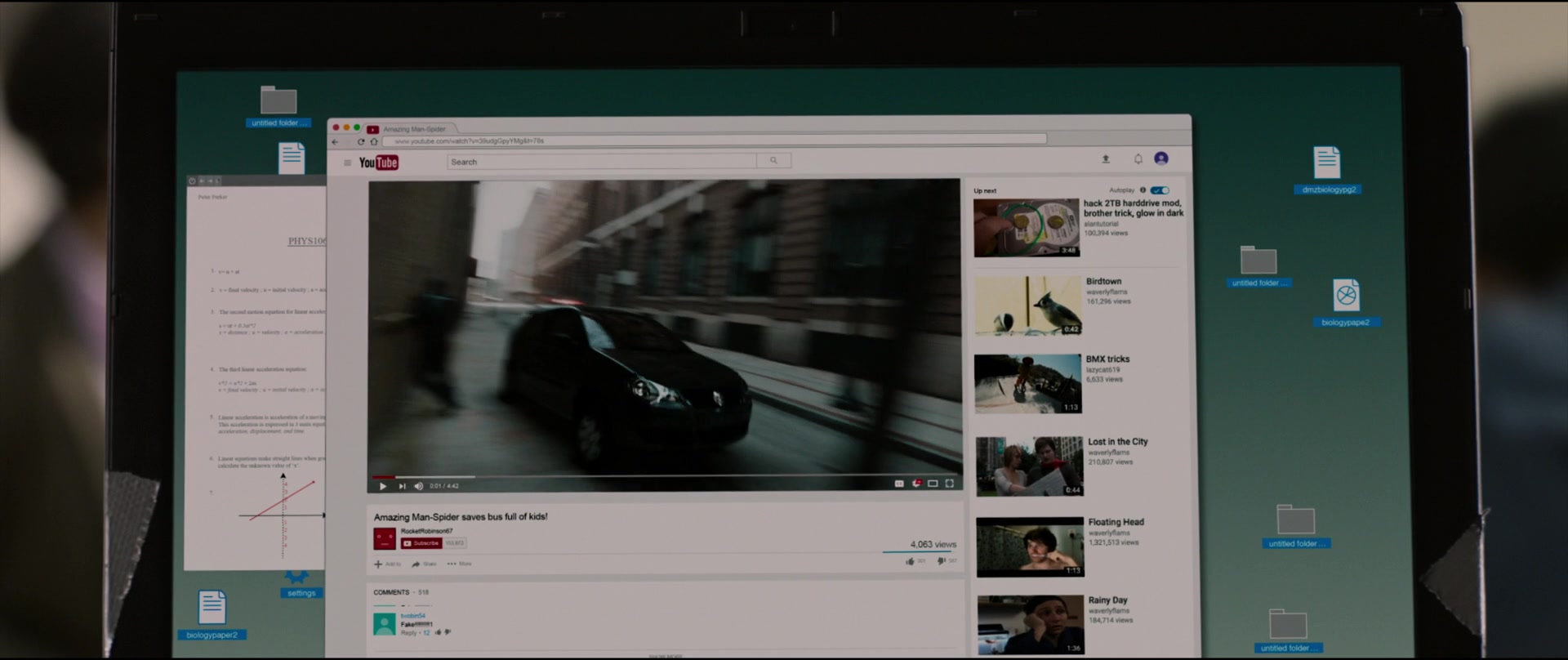
Task: Open the hack 2TB harddrive mod thumbnail
Action: (1027, 228)
